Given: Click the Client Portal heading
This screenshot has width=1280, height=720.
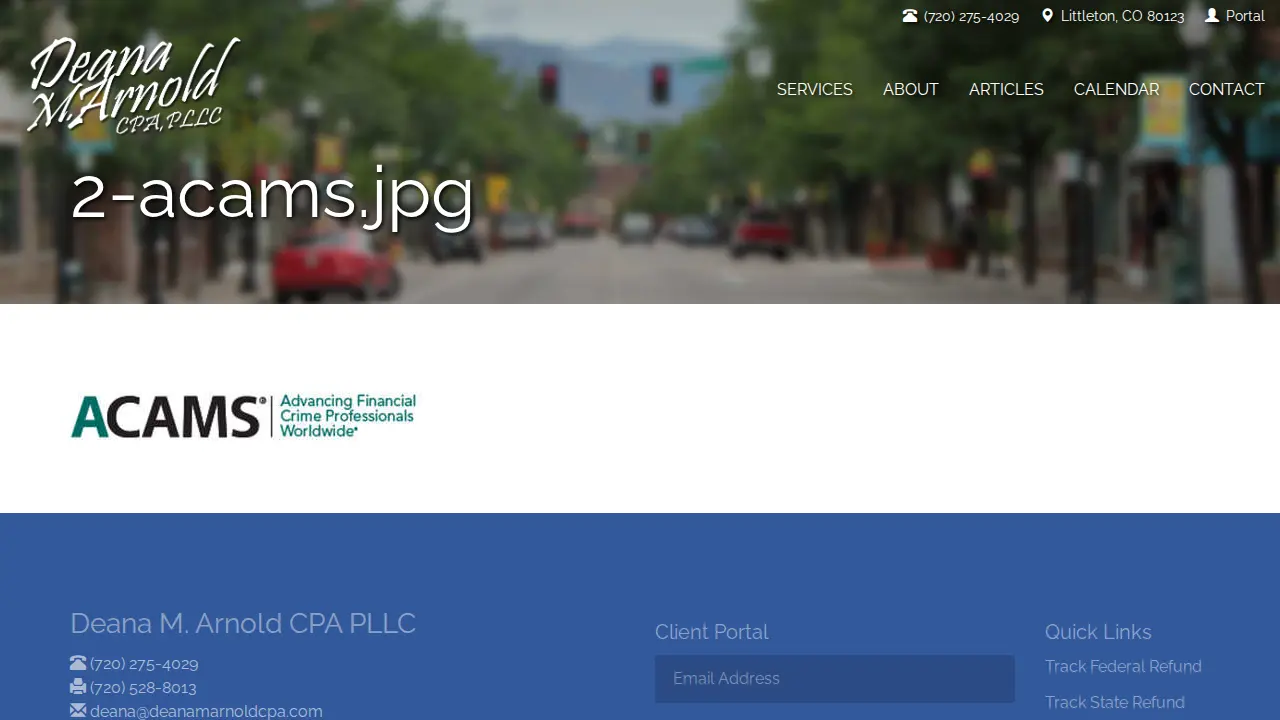Looking at the screenshot, I should [x=711, y=632].
